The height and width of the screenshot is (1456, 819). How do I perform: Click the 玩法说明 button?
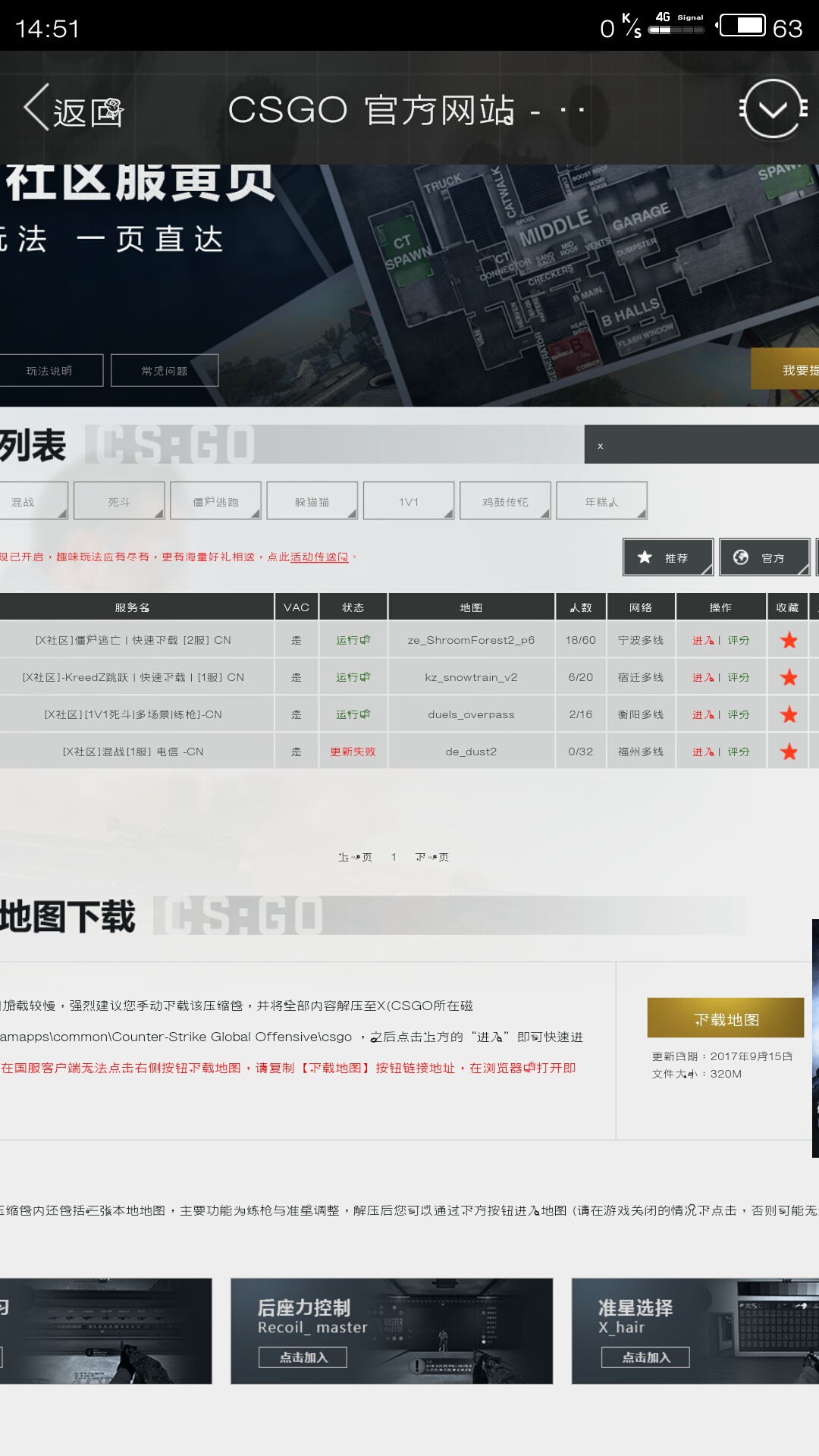coord(50,370)
